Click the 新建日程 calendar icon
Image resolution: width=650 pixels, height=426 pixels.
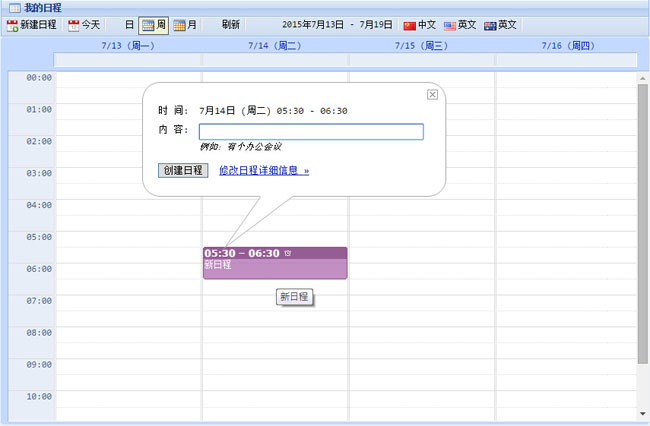click(x=12, y=25)
